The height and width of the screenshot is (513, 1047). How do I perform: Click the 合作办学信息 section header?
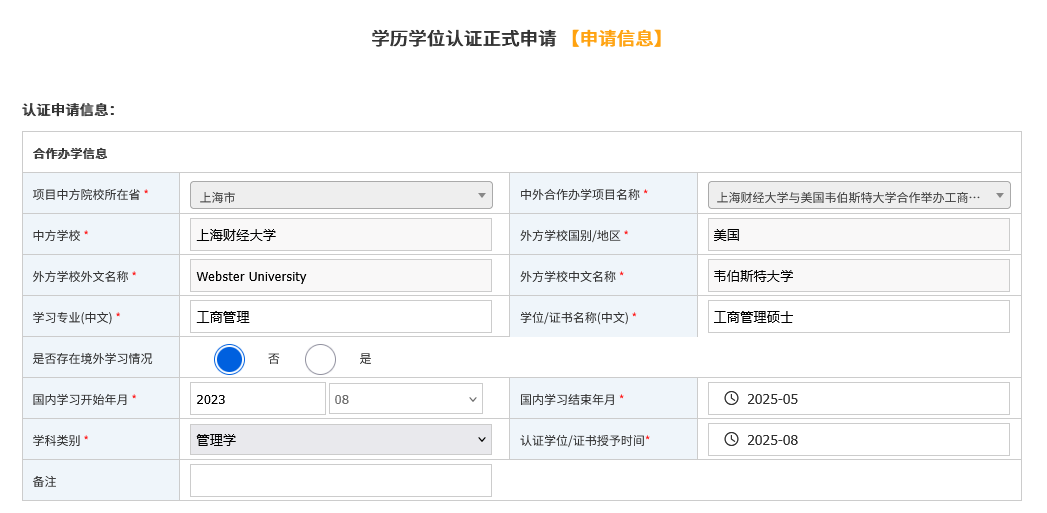(70, 154)
